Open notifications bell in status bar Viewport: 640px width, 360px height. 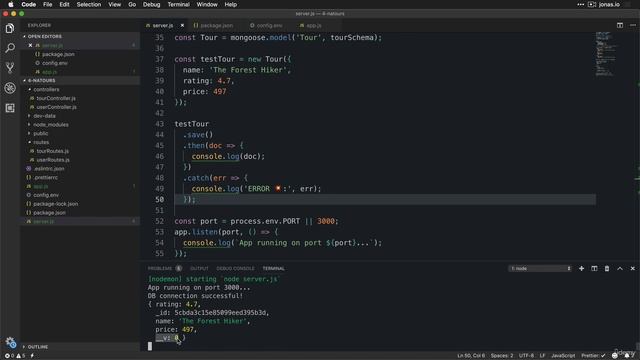[627, 356]
